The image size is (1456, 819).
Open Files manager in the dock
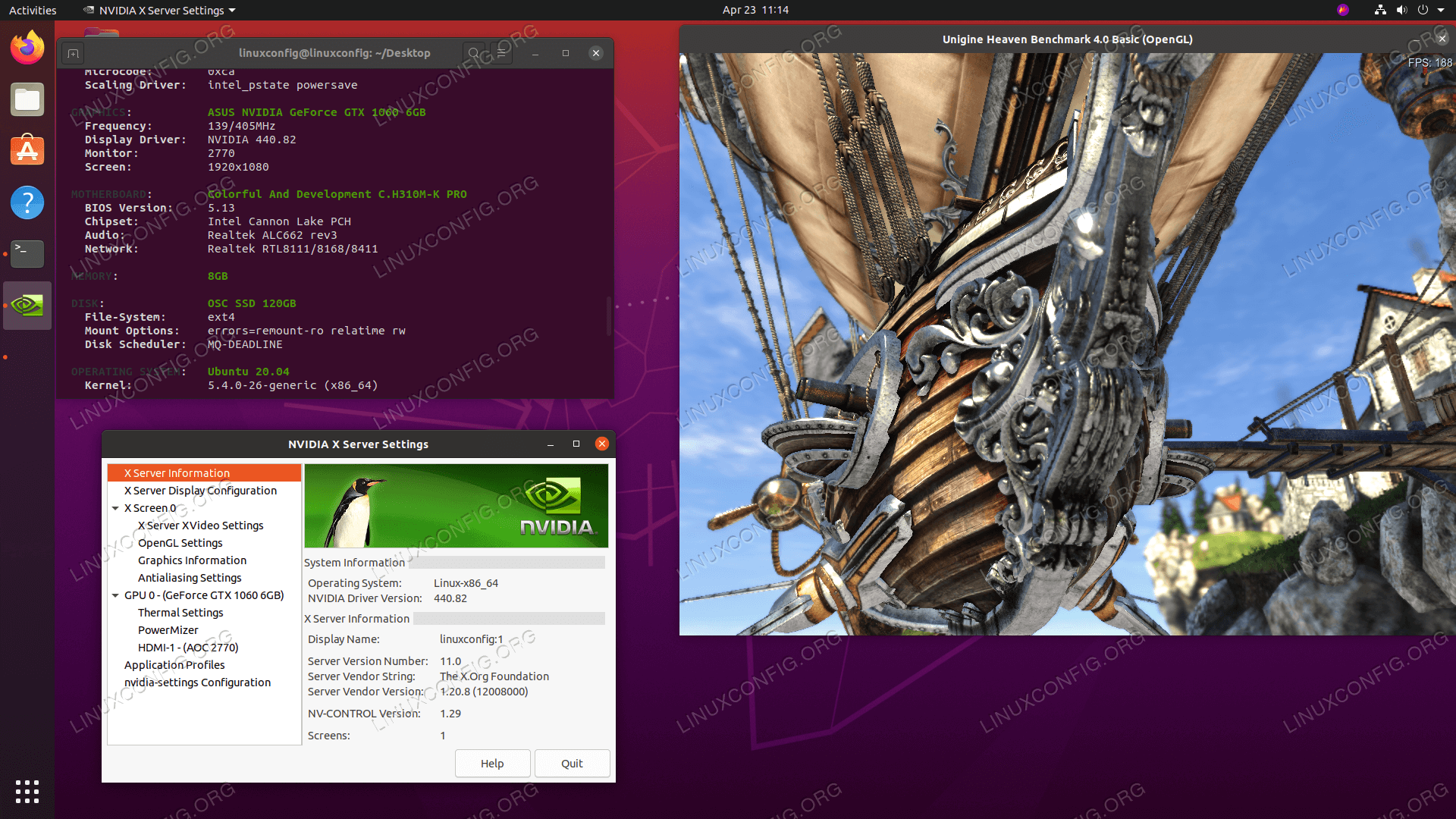coord(27,99)
